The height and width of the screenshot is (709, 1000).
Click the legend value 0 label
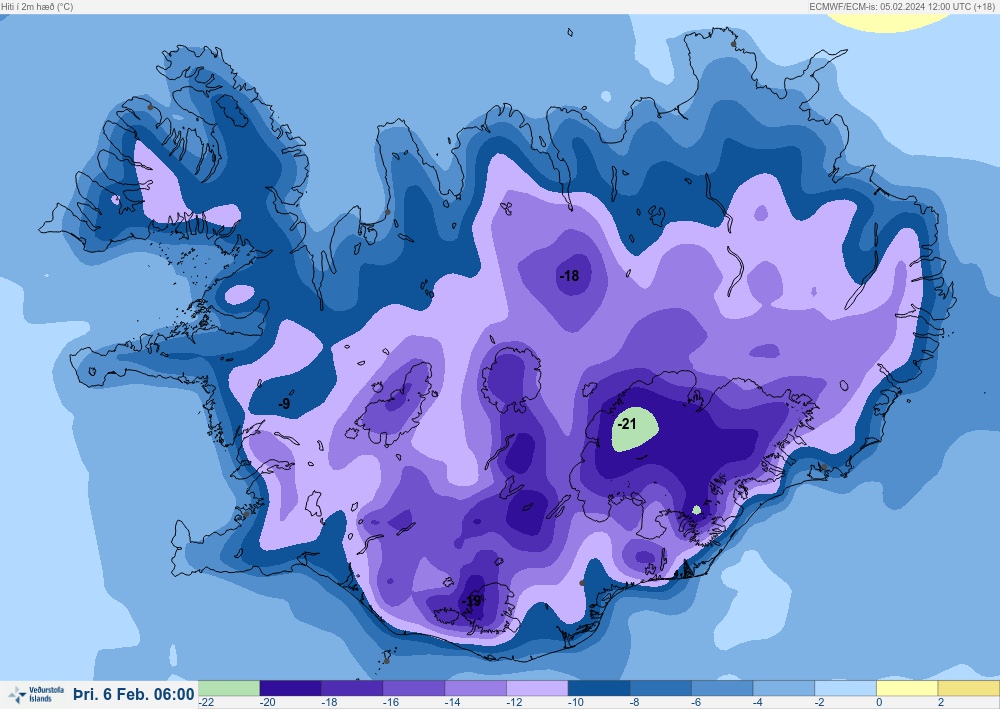pos(879,703)
